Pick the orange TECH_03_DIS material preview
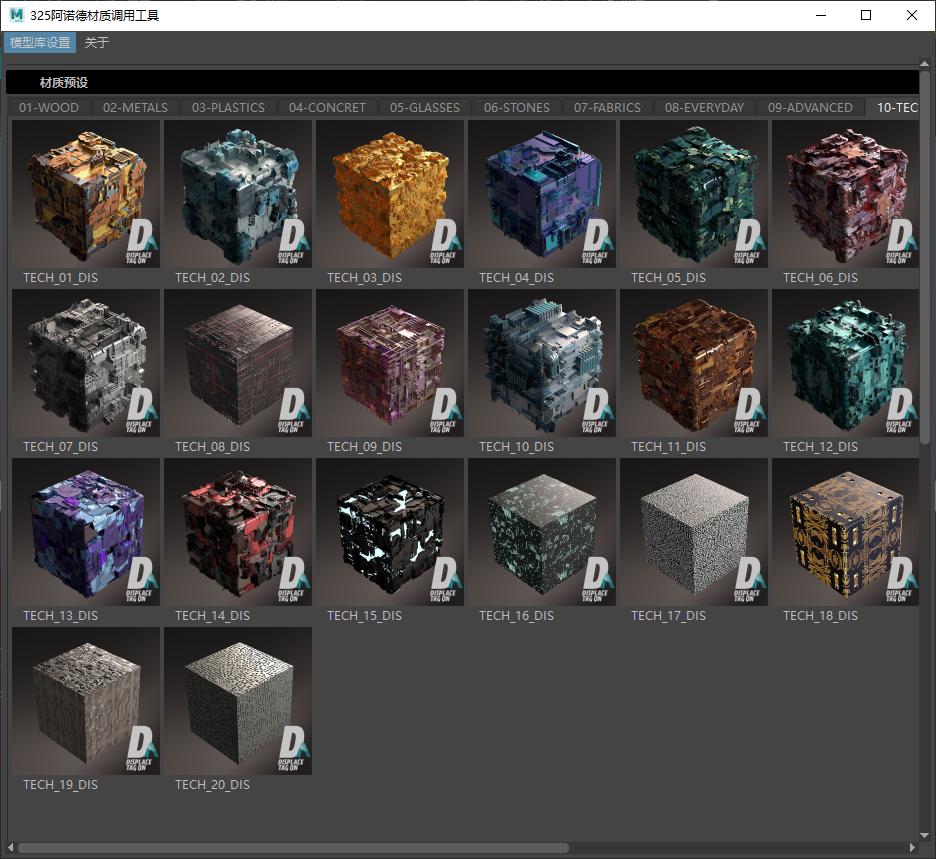The width and height of the screenshot is (936, 859). 390,194
